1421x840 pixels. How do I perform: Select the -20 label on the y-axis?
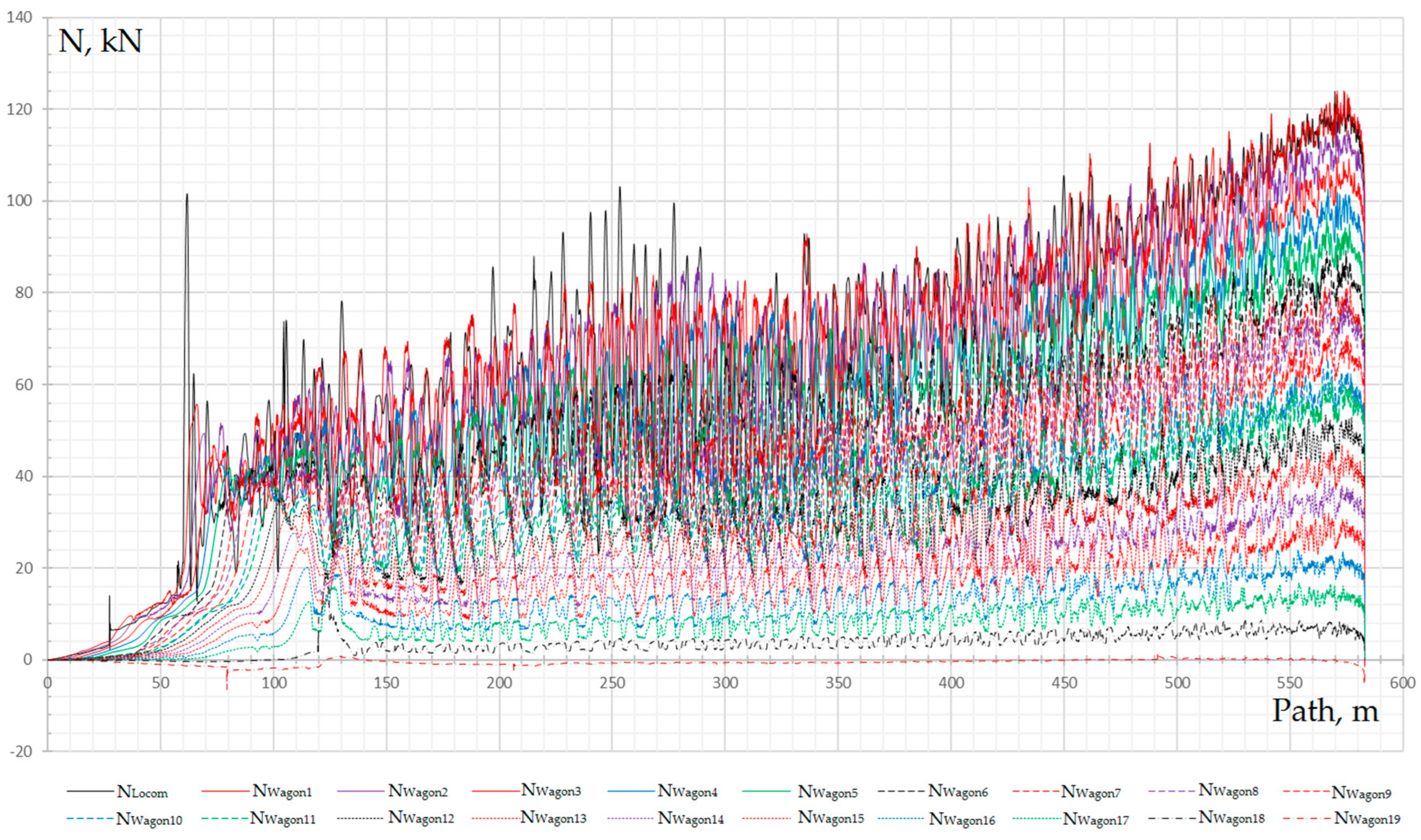pyautogui.click(x=20, y=752)
